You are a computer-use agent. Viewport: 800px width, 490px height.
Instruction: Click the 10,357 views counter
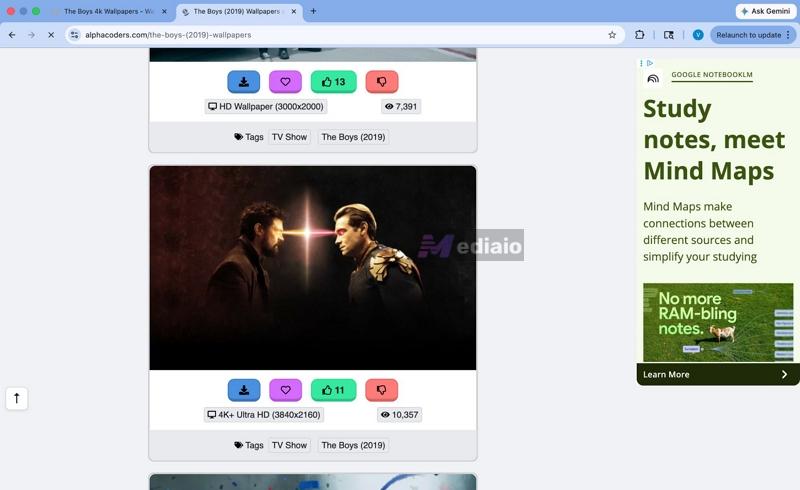tap(399, 414)
